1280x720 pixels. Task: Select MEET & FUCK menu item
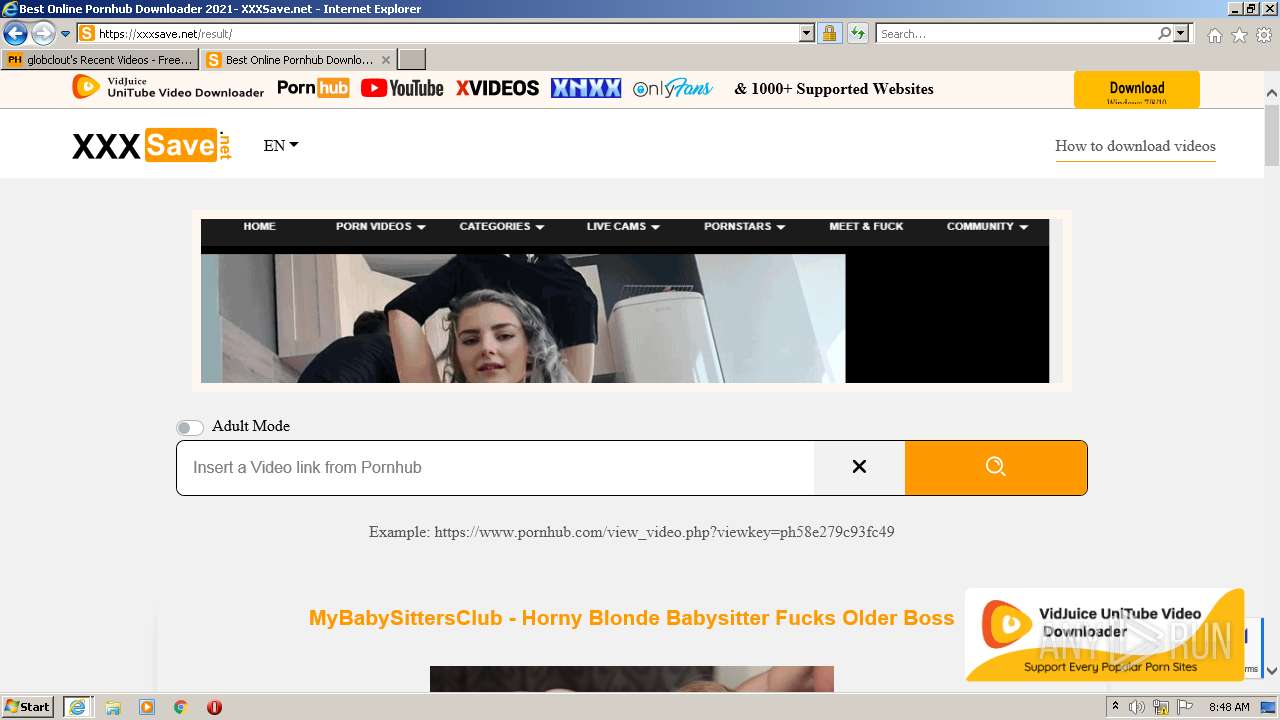[866, 226]
